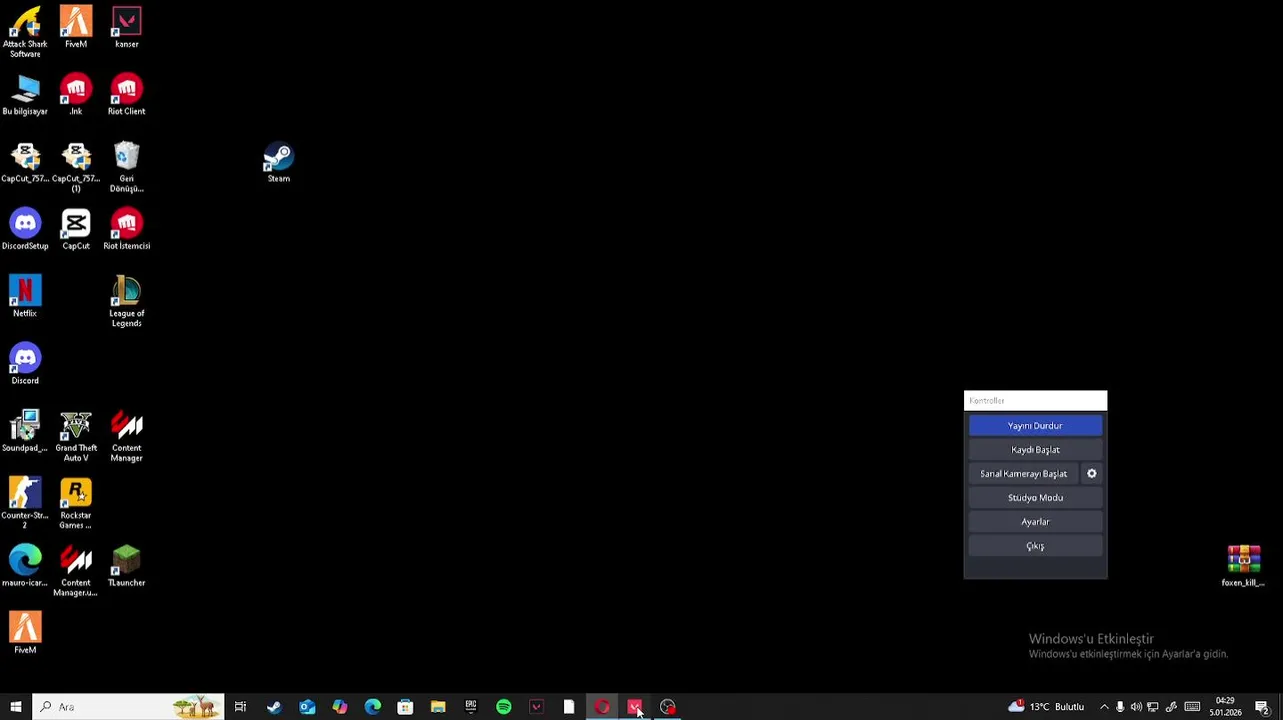Click the Kaydı Başlat button
This screenshot has width=1283, height=720.
[x=1035, y=450]
